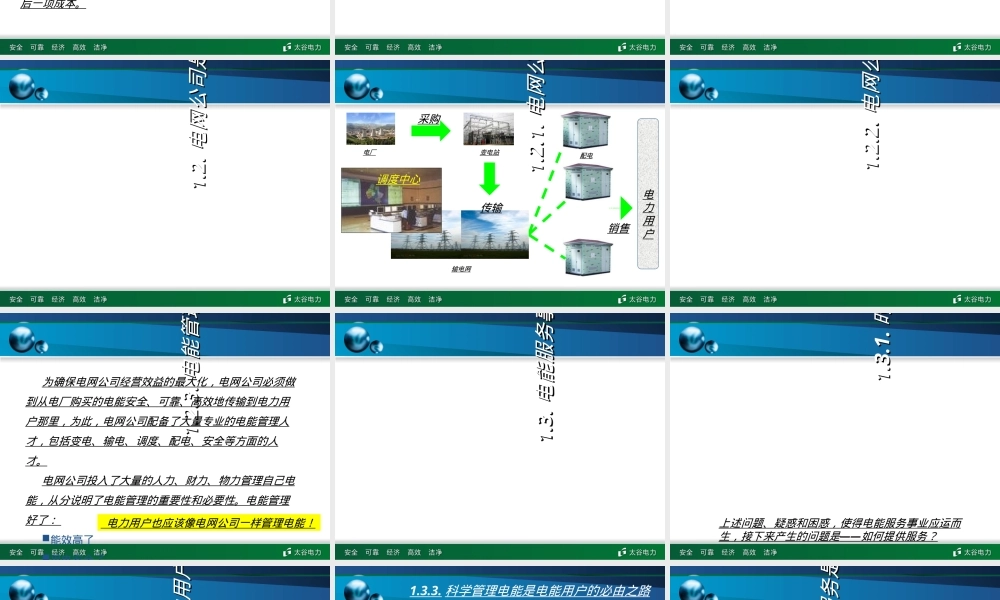Click the 太谷电力 logo below the 上述问题 text
This screenshot has height=600, width=1000.
coord(972,552)
